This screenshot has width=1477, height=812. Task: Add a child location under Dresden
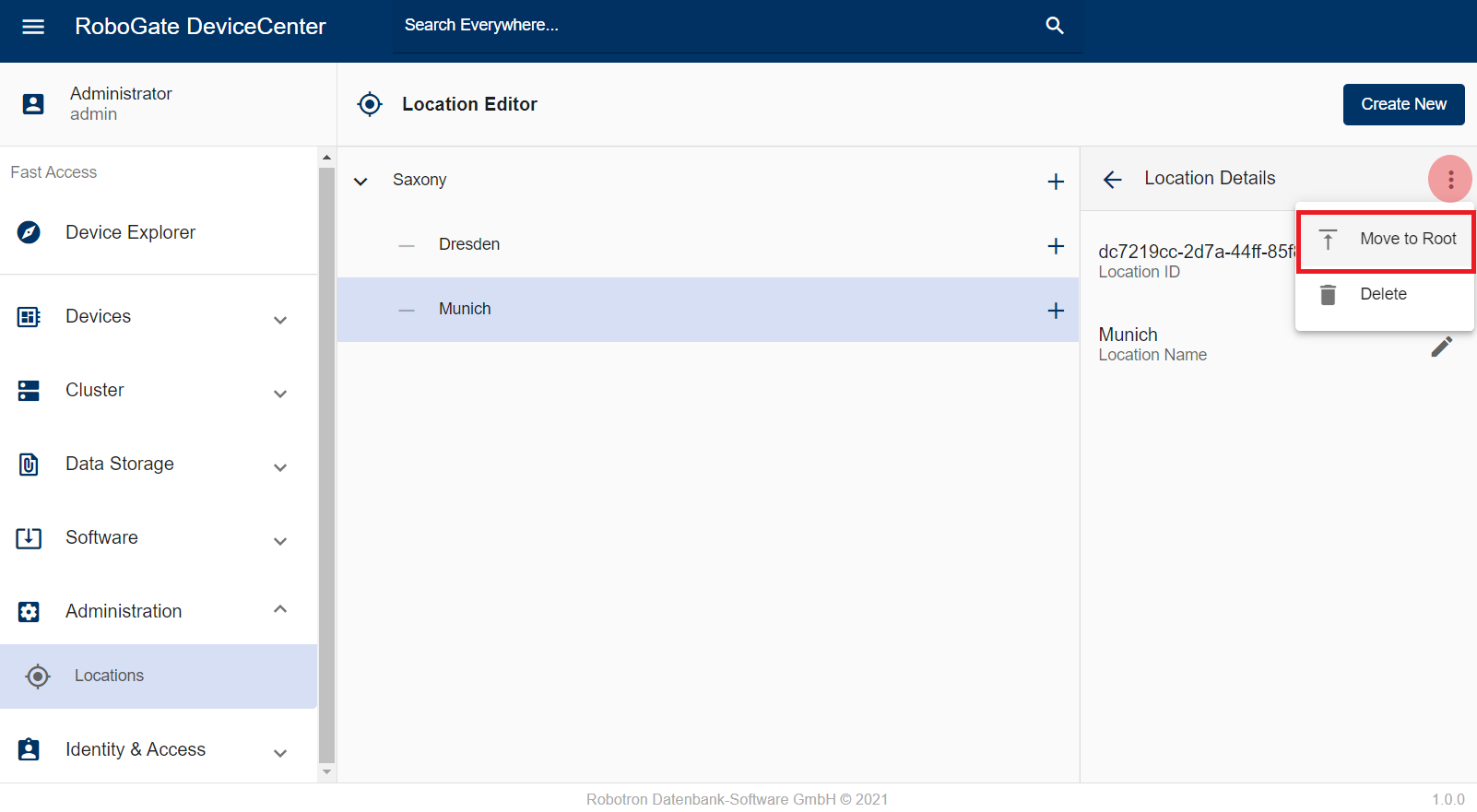pos(1056,246)
